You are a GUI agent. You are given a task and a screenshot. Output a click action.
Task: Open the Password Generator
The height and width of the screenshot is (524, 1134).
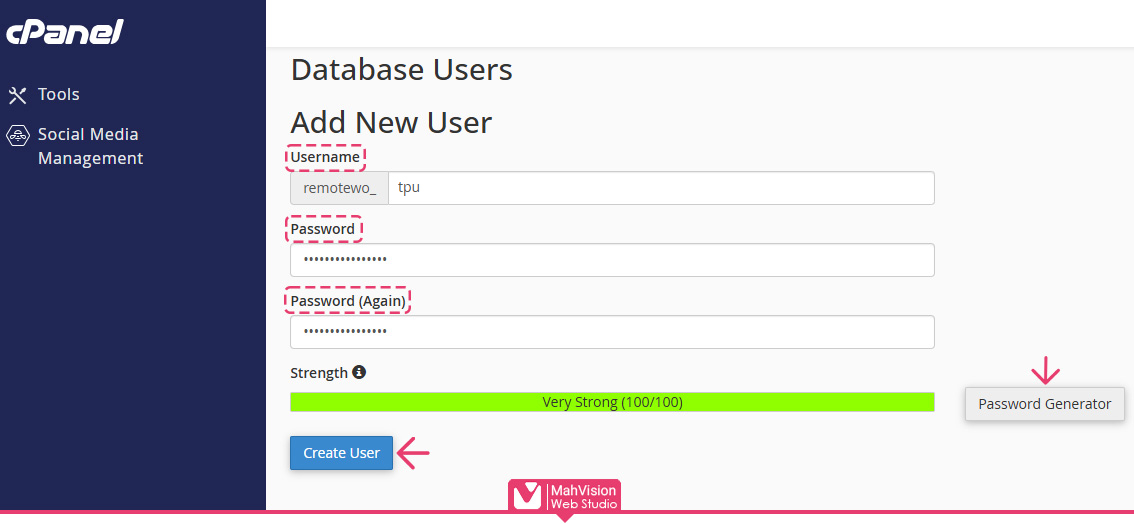pyautogui.click(x=1044, y=404)
